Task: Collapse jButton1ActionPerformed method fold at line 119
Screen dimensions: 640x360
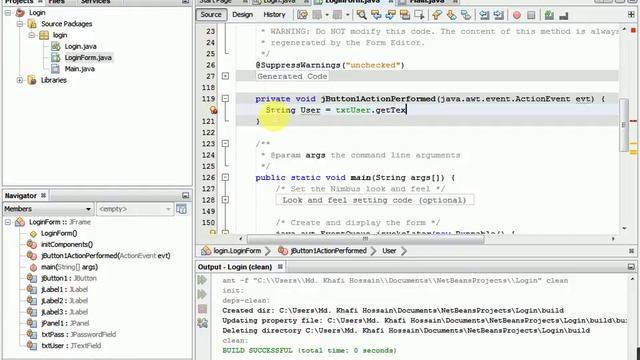Action: tap(225, 98)
